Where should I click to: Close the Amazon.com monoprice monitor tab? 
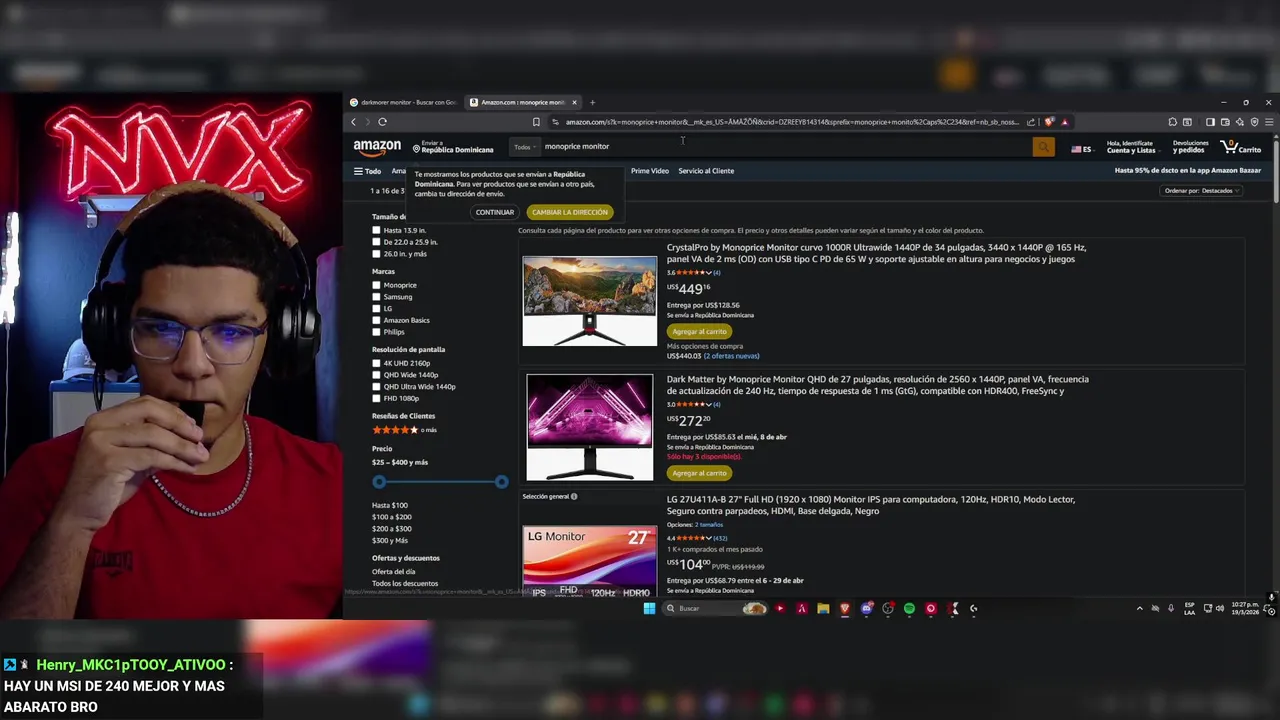point(574,102)
